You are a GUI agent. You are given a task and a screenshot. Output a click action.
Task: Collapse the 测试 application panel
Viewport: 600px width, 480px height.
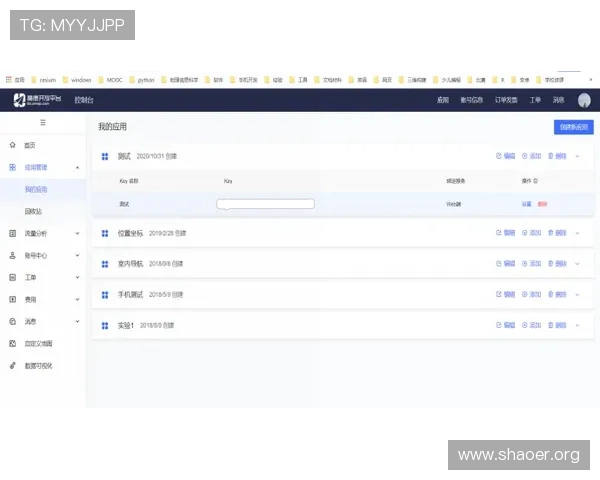click(x=577, y=156)
